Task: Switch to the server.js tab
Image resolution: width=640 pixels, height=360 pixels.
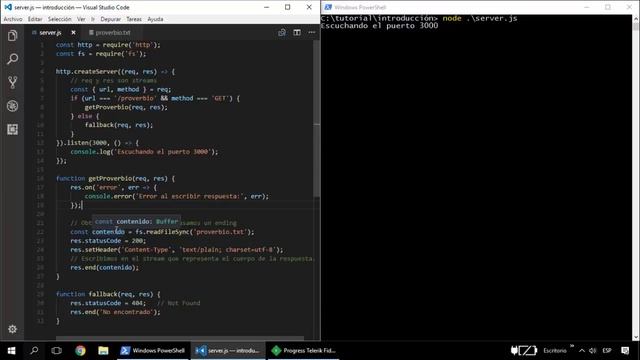Action: click(50, 32)
